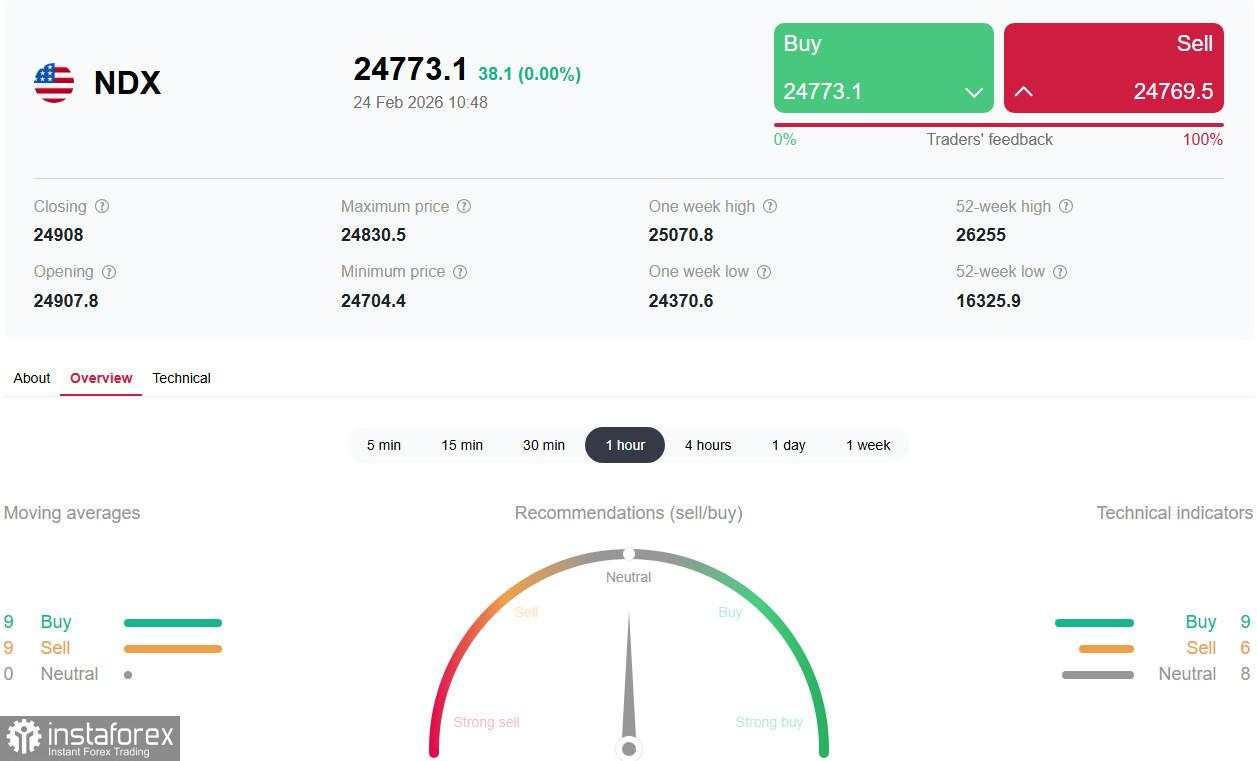Open the Maximum price help icon

pyautogui.click(x=463, y=206)
